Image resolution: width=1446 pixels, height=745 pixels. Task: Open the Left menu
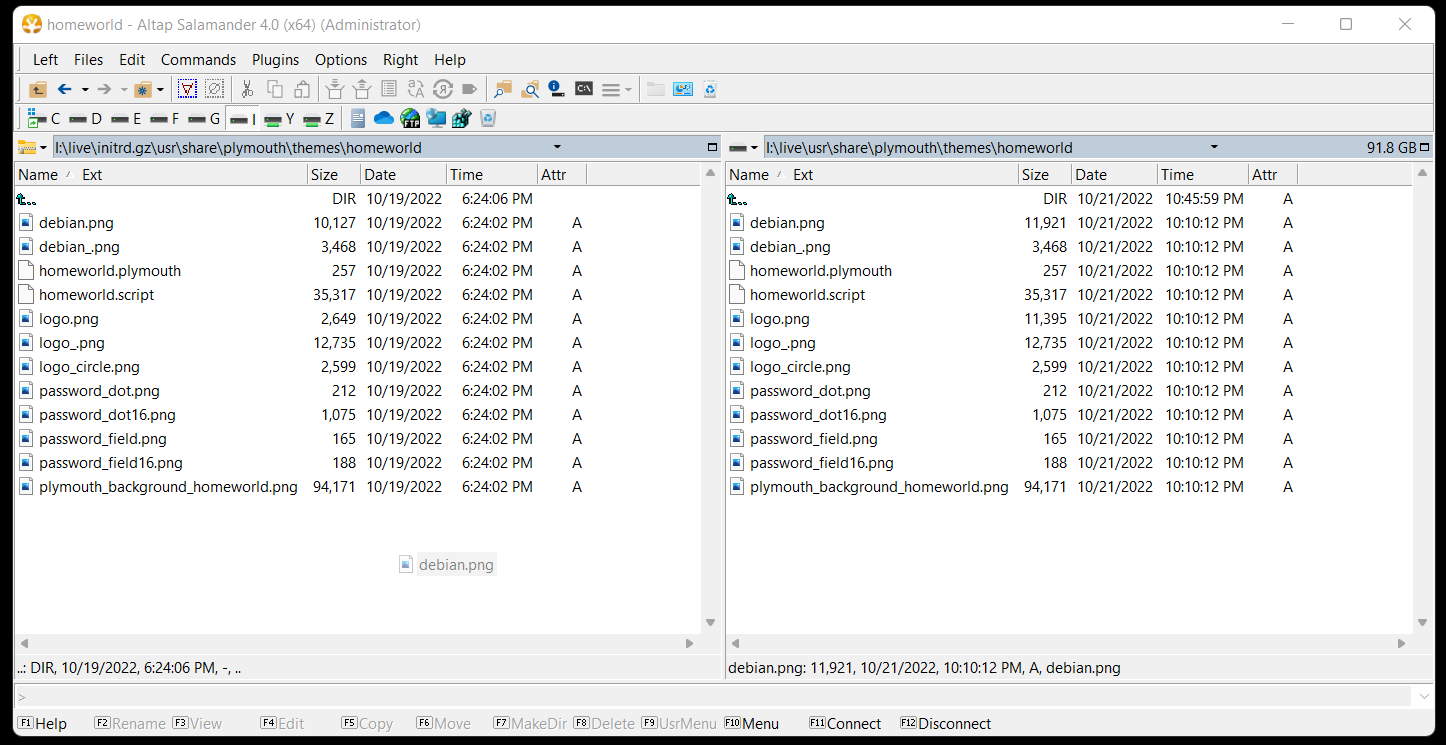point(46,60)
